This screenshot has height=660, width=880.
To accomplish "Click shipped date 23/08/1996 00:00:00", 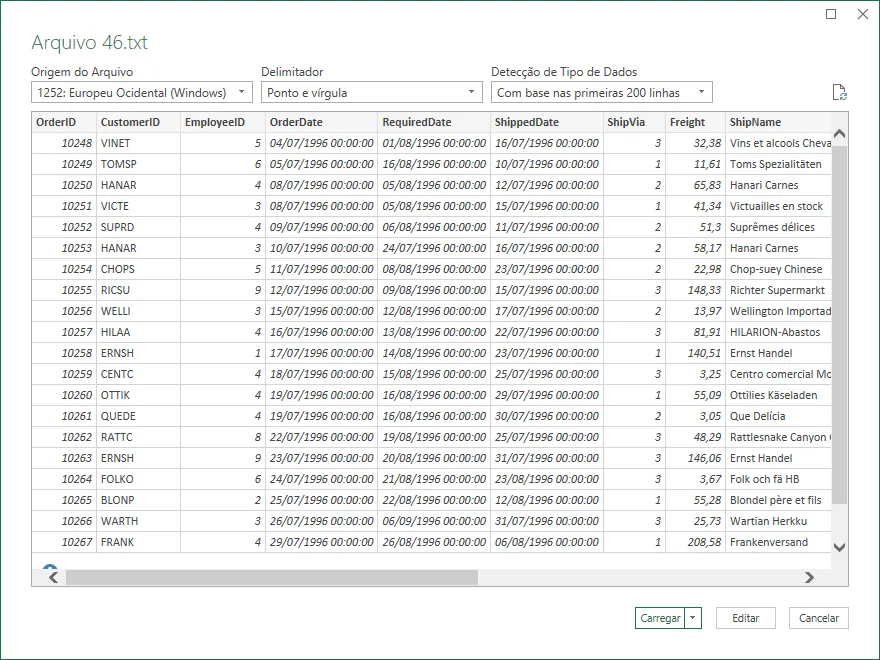I will (547, 479).
